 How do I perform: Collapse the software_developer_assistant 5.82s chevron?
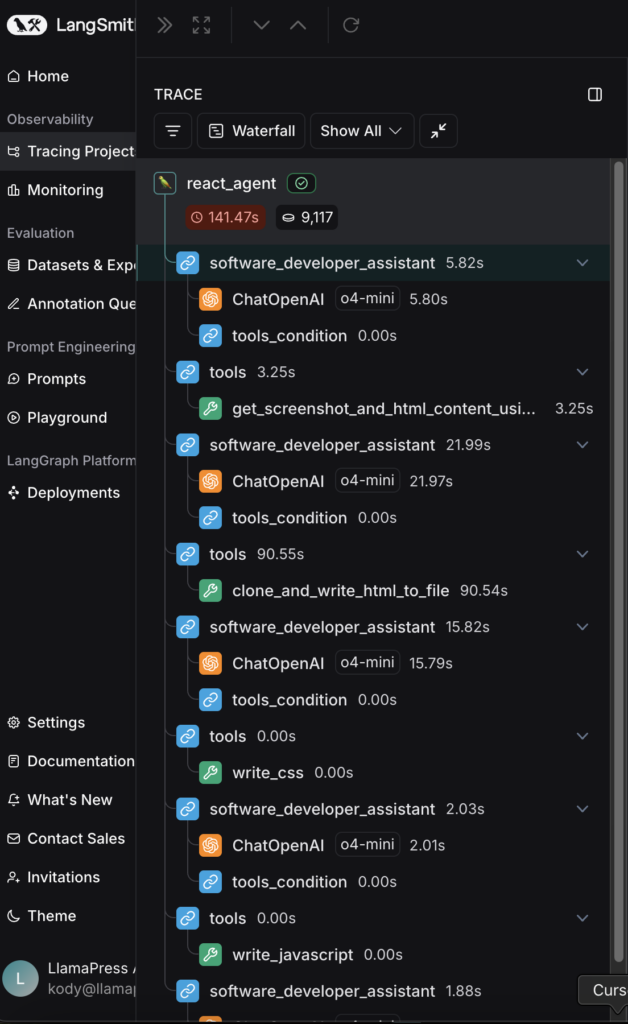click(583, 263)
